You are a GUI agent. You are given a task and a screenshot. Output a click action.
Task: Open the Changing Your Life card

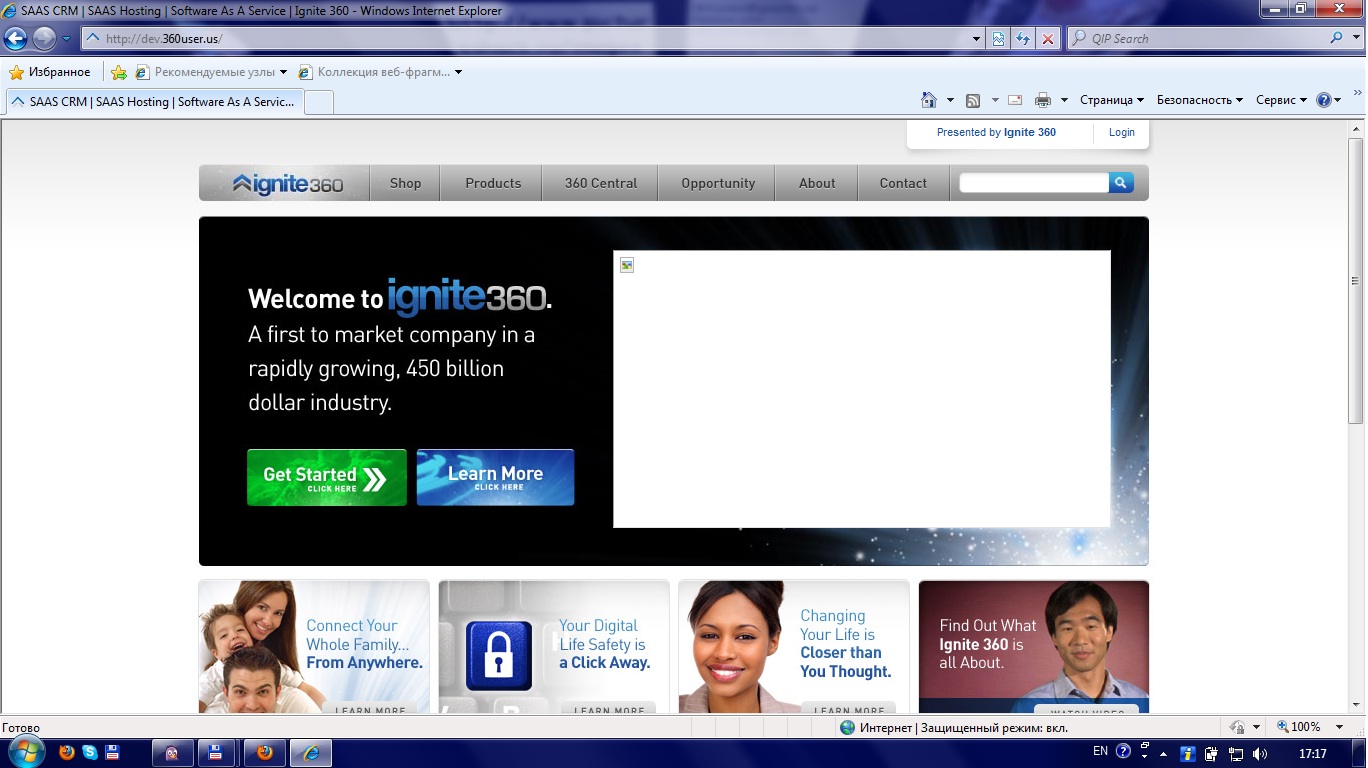pyautogui.click(x=794, y=647)
